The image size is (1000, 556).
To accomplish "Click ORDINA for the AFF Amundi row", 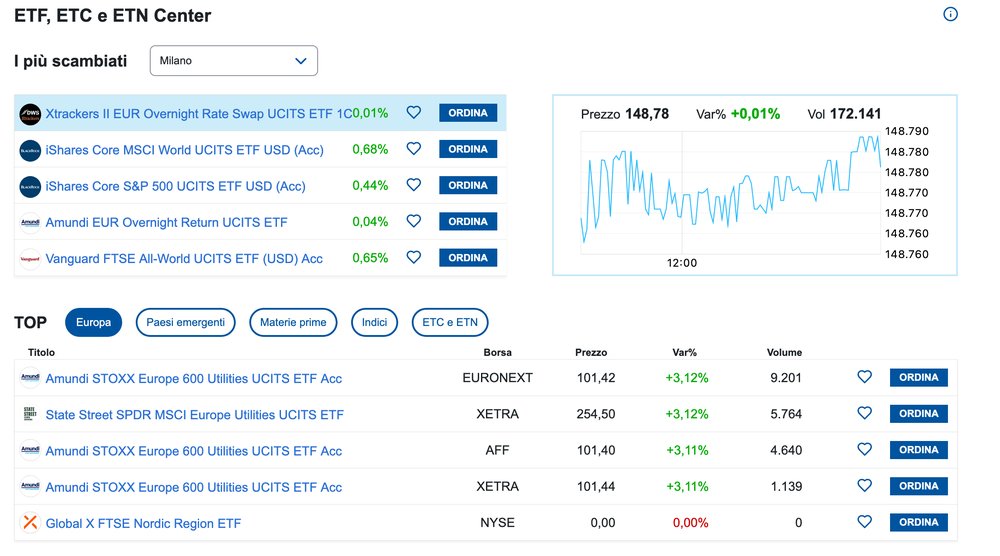I will coord(919,450).
